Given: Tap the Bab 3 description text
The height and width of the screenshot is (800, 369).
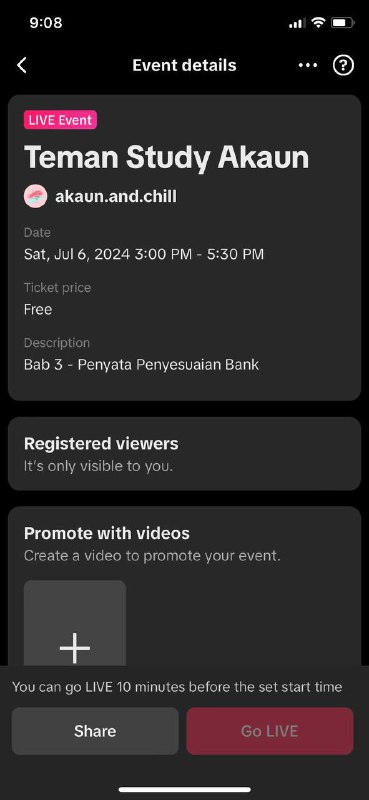Looking at the screenshot, I should pos(141,365).
